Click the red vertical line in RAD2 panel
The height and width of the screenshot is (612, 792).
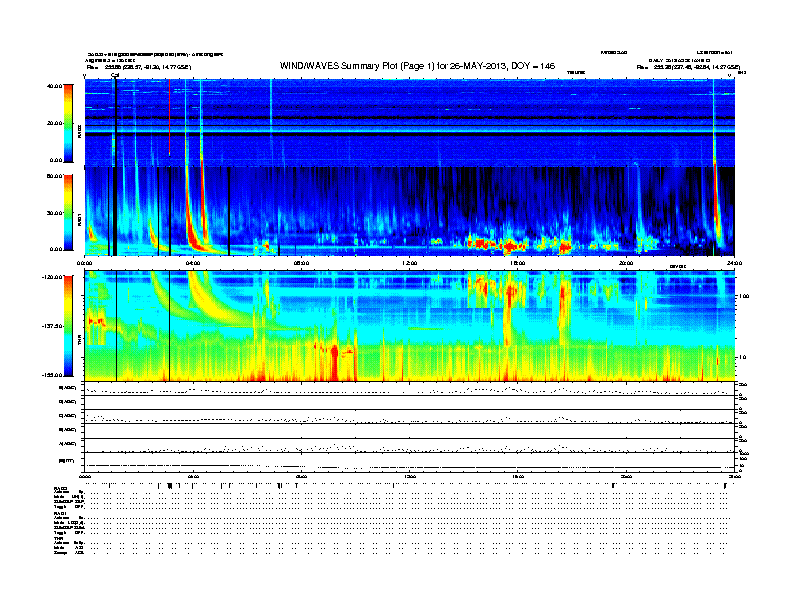click(x=169, y=117)
